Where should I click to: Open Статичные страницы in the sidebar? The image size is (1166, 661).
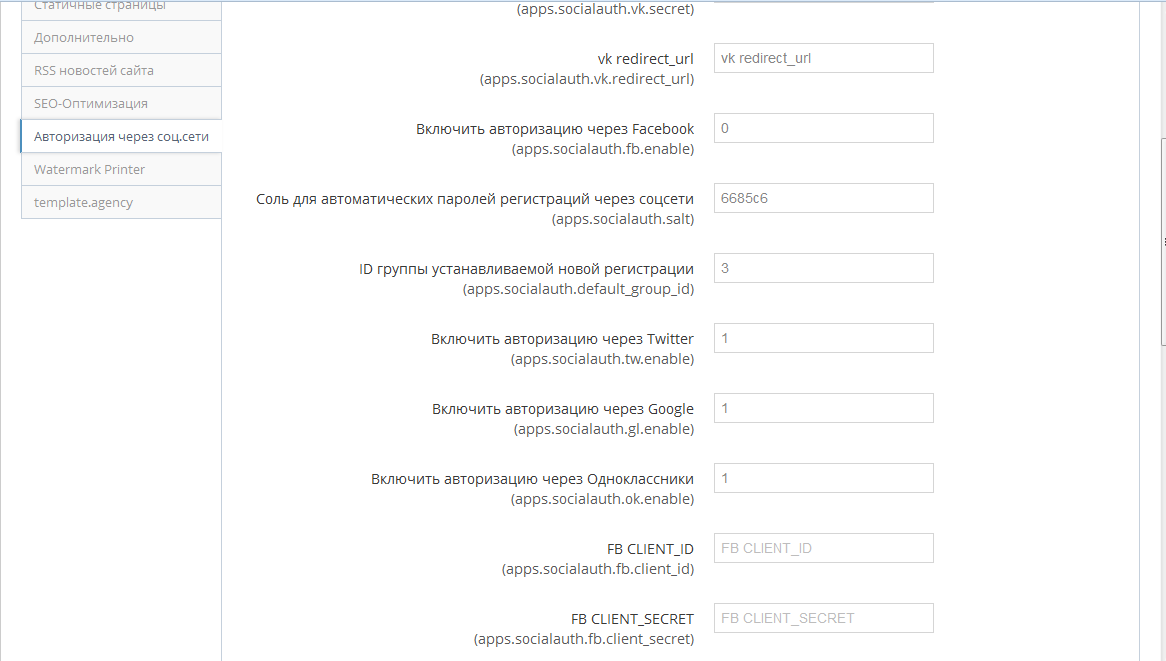pos(100,7)
